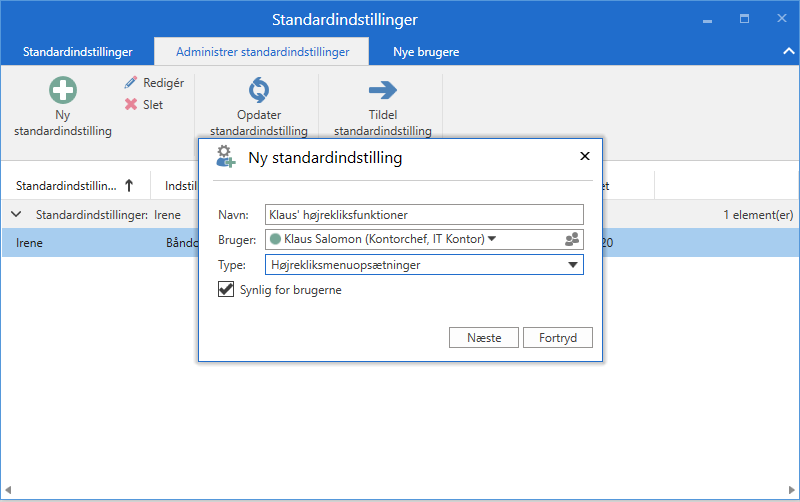Click the Redigér pencil icon
Screen dimensions: 800x502
(x=130, y=83)
